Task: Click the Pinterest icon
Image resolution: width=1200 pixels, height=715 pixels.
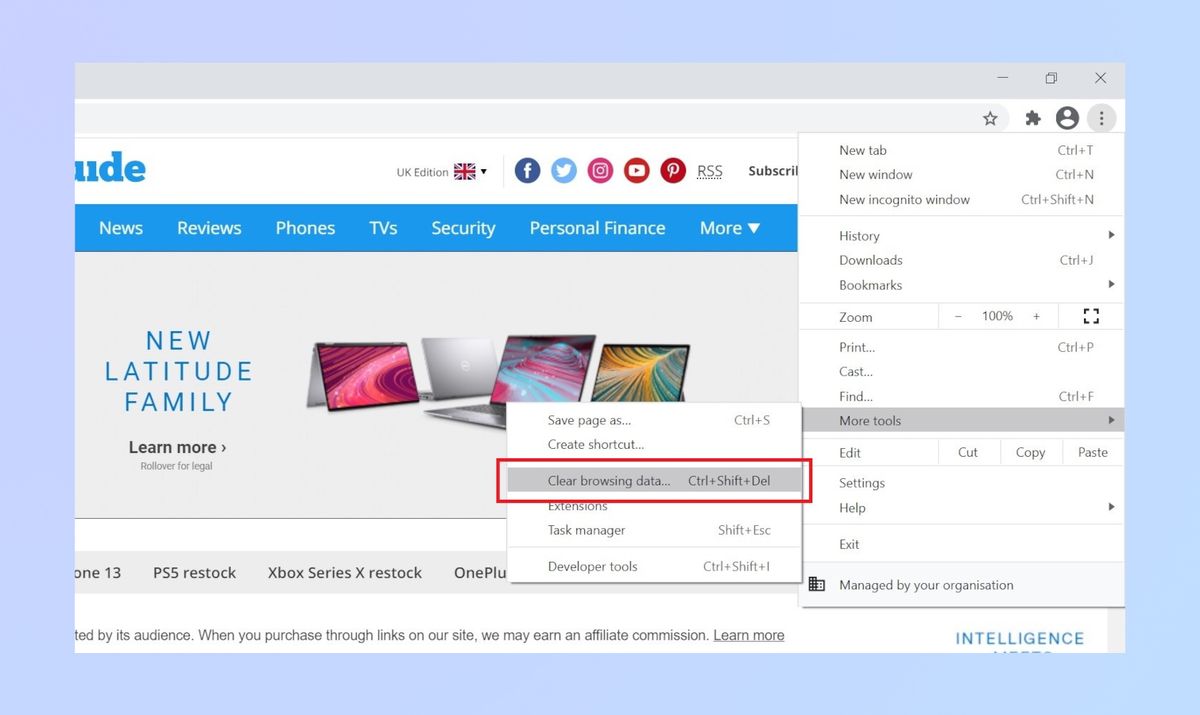Action: click(673, 170)
